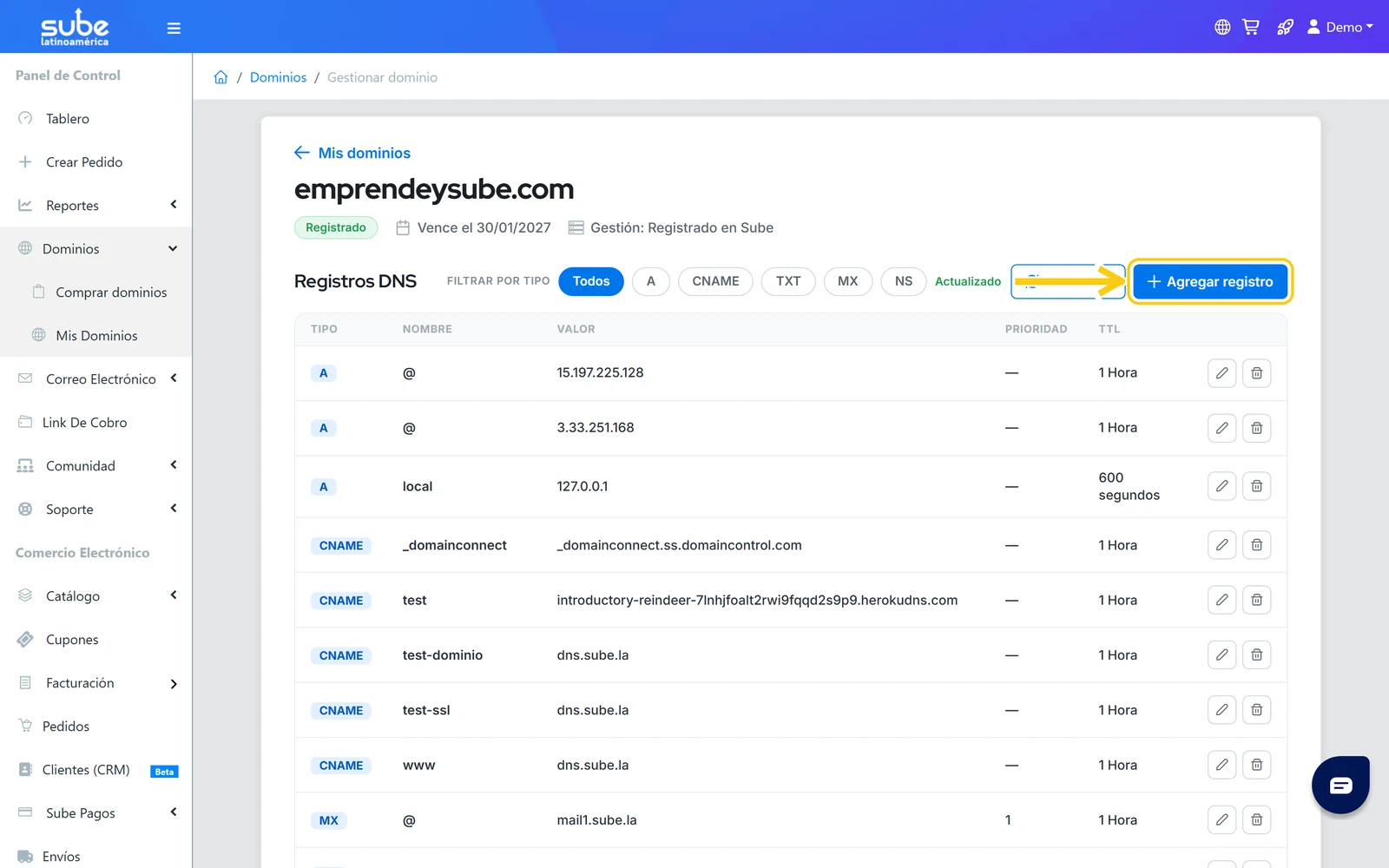Delete the _domainconnect CNAME record
The width and height of the screenshot is (1389, 868).
pyautogui.click(x=1256, y=545)
